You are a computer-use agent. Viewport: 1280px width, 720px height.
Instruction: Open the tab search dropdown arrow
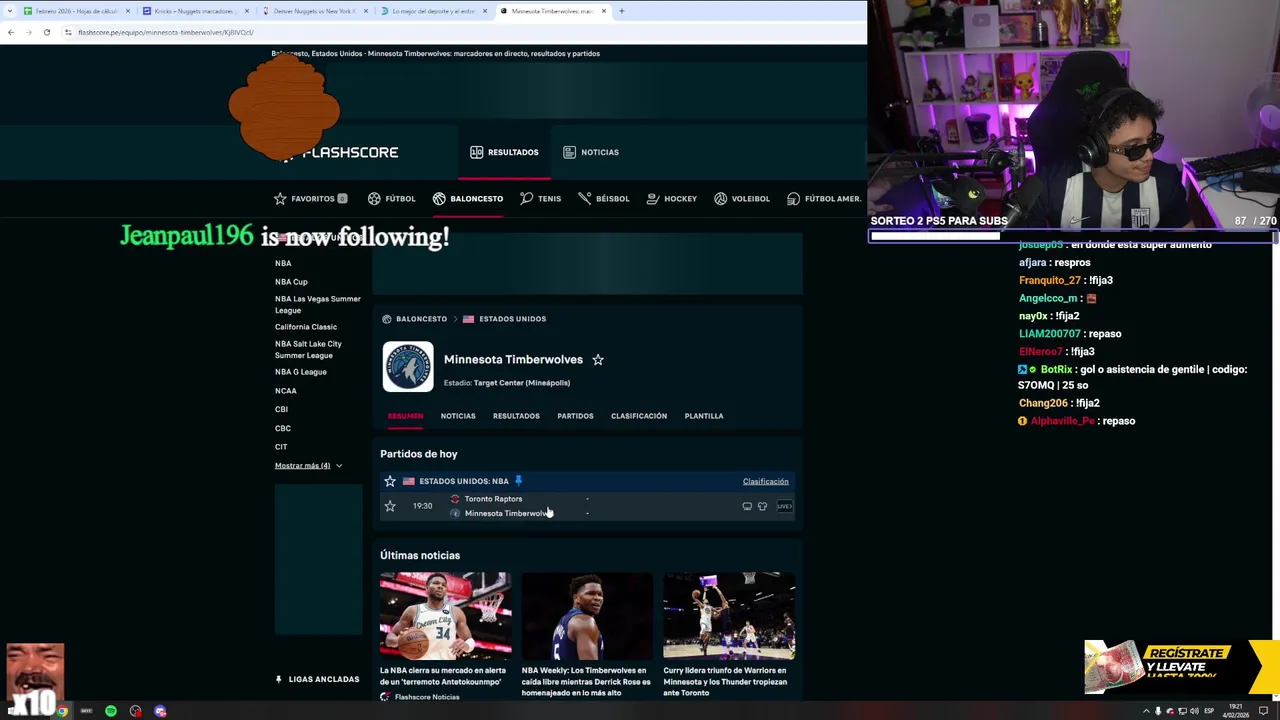[x=10, y=11]
